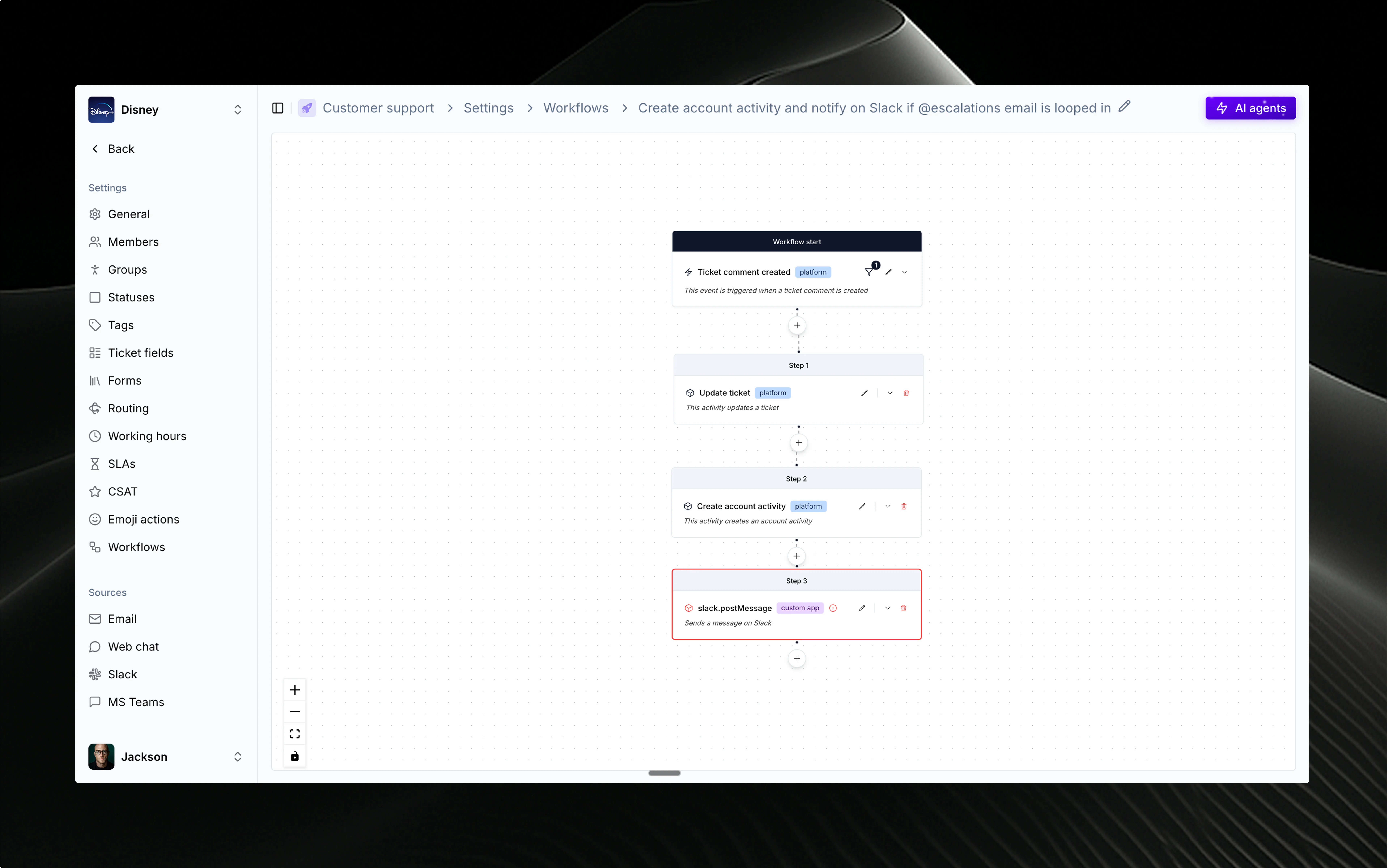The width and height of the screenshot is (1389, 868).
Task: Expand the Update ticket step
Action: pos(890,393)
